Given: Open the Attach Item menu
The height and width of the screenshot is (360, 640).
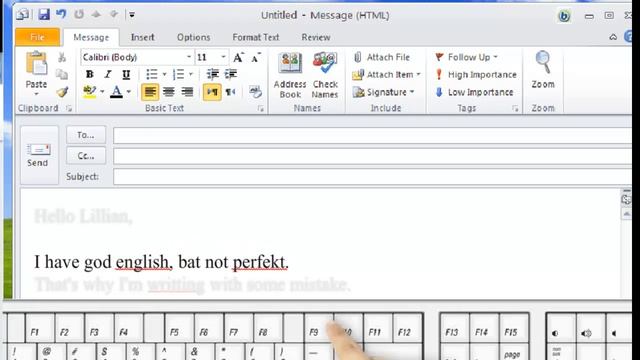Looking at the screenshot, I should [x=386, y=75].
